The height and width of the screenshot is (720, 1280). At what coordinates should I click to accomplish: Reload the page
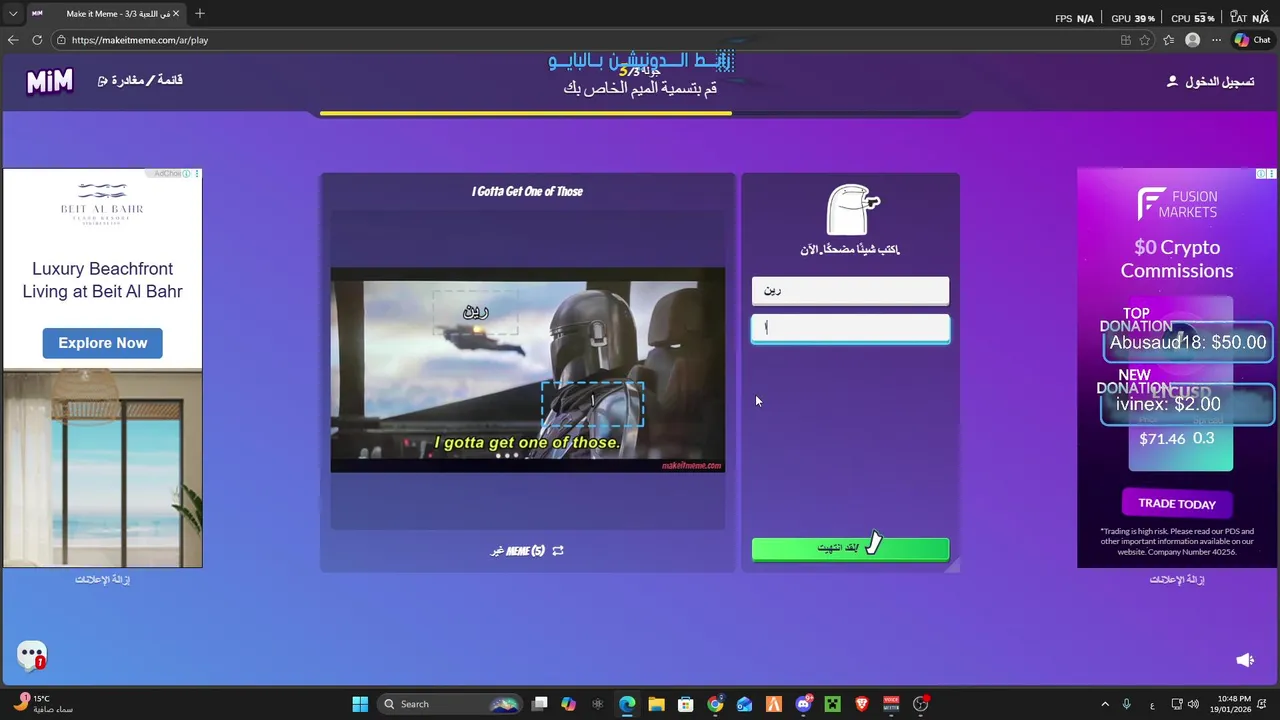pos(37,40)
